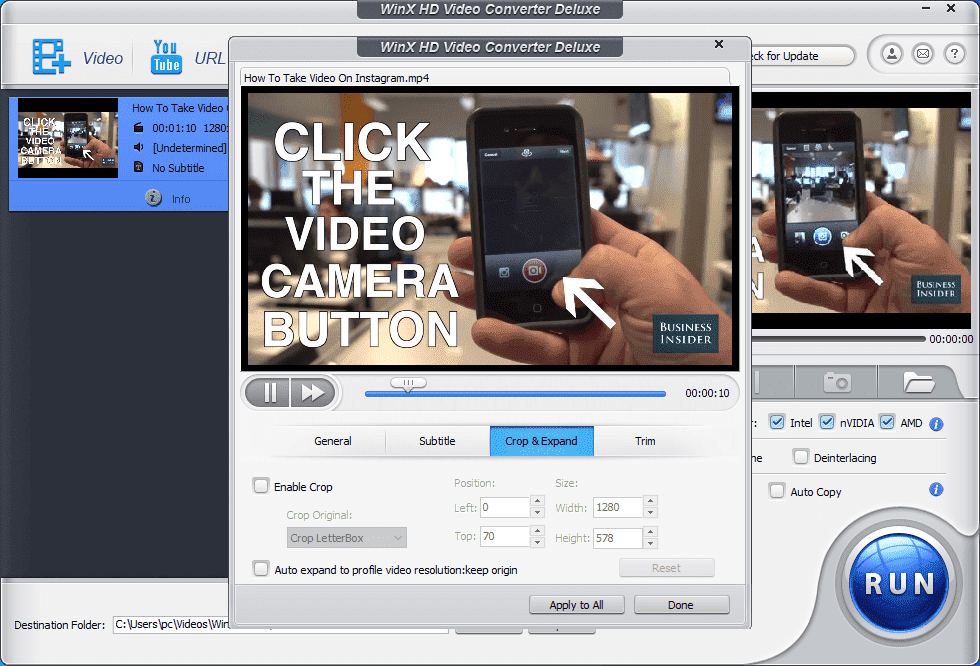Image resolution: width=980 pixels, height=666 pixels.
Task: Click the Done button
Action: tap(681, 604)
